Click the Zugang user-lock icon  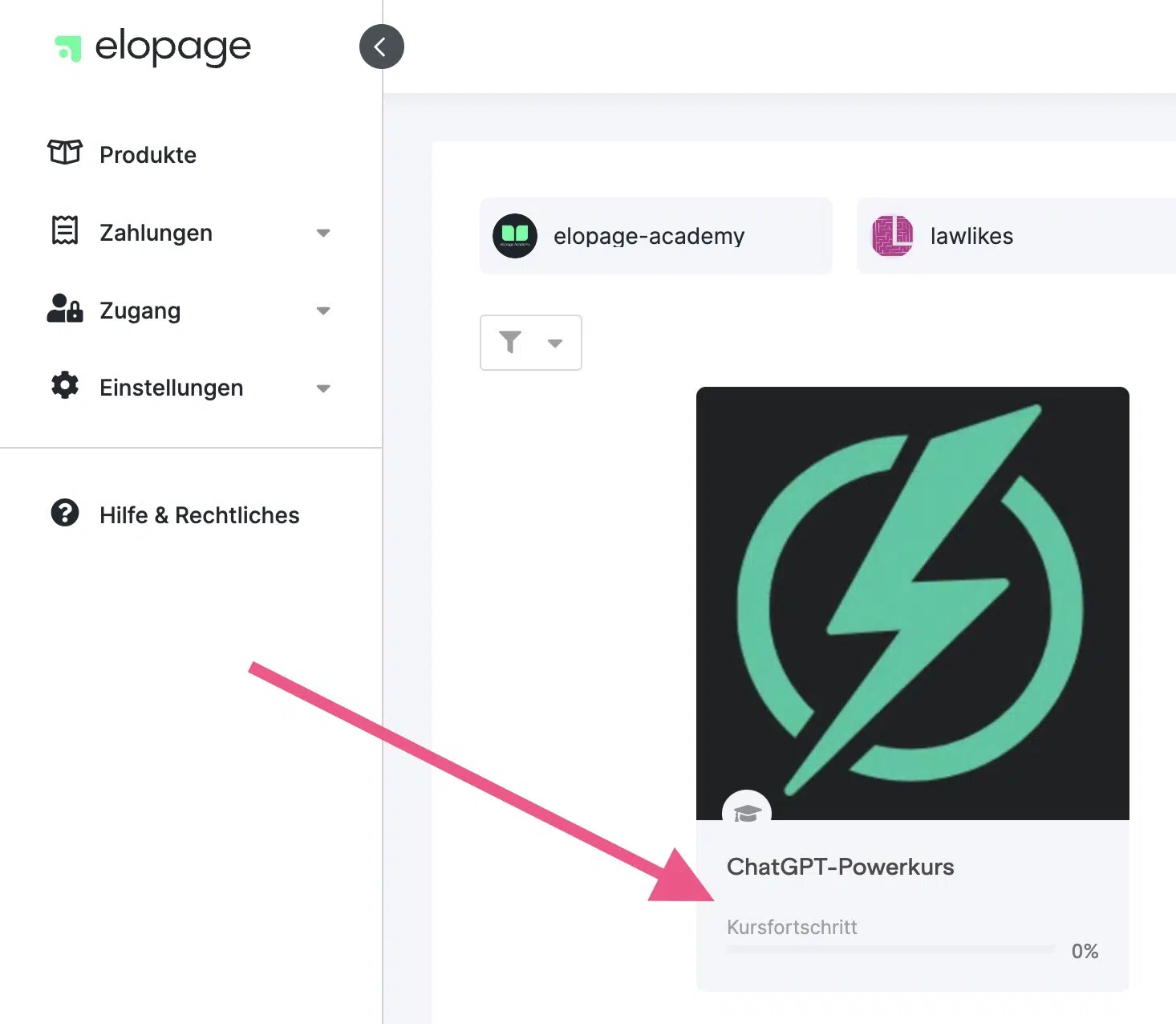[x=65, y=308]
